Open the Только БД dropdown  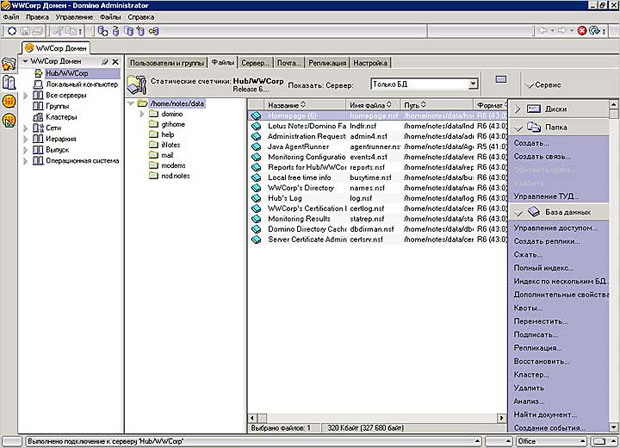click(473, 84)
